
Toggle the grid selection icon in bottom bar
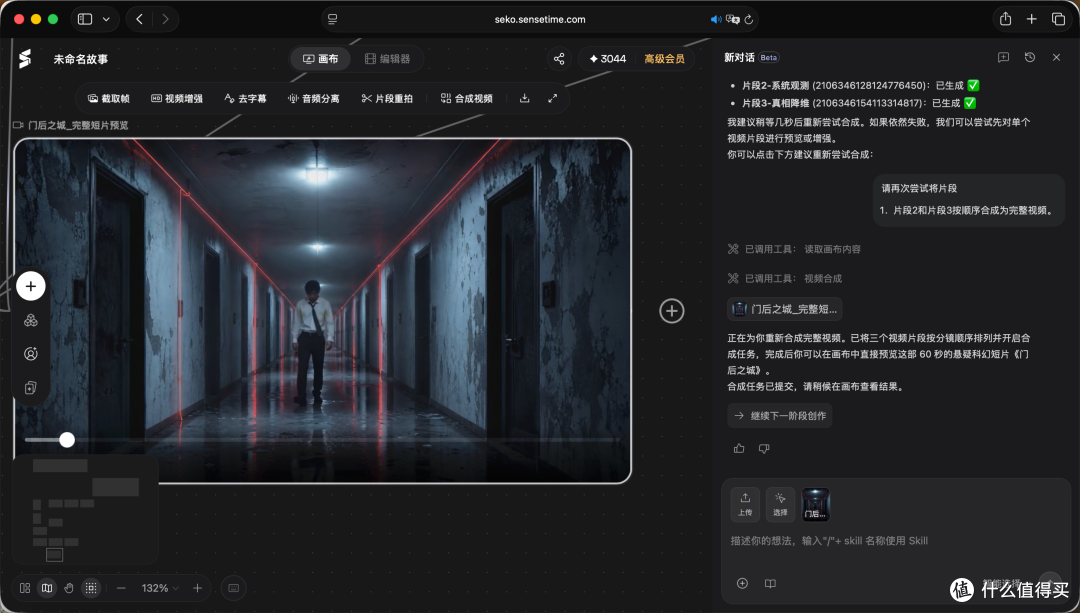(91, 588)
